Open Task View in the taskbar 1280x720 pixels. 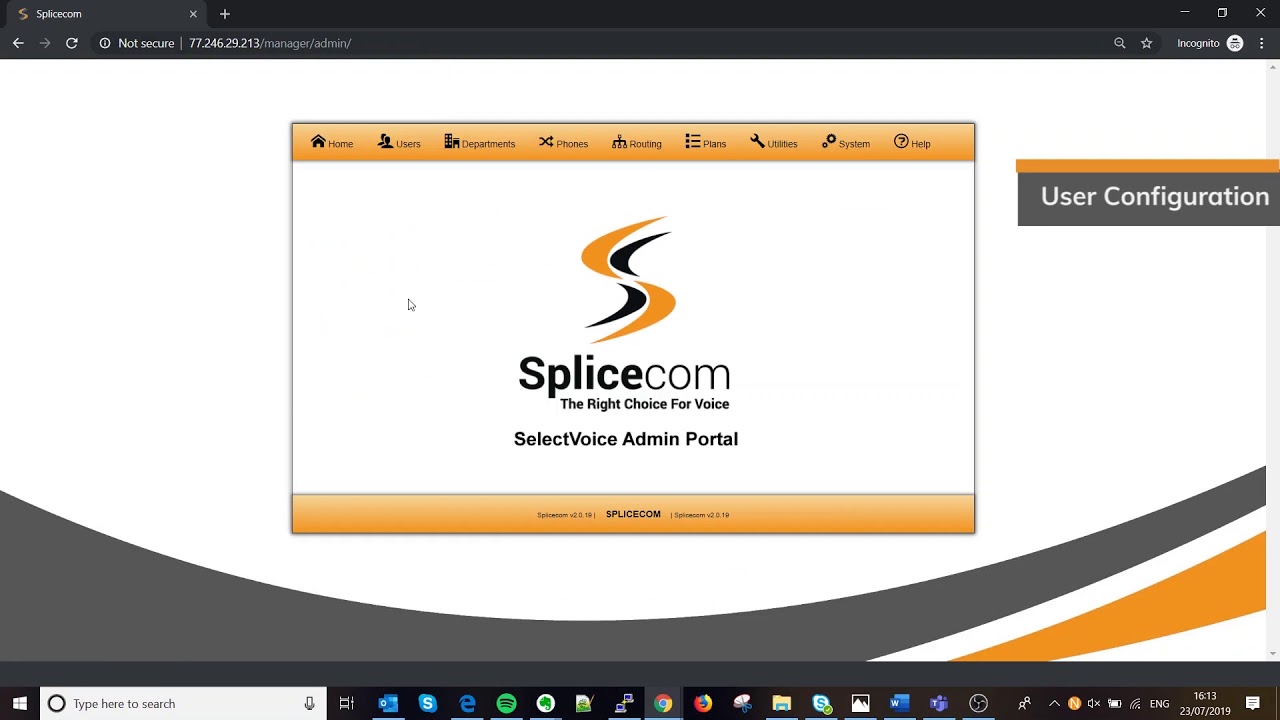pyautogui.click(x=347, y=703)
